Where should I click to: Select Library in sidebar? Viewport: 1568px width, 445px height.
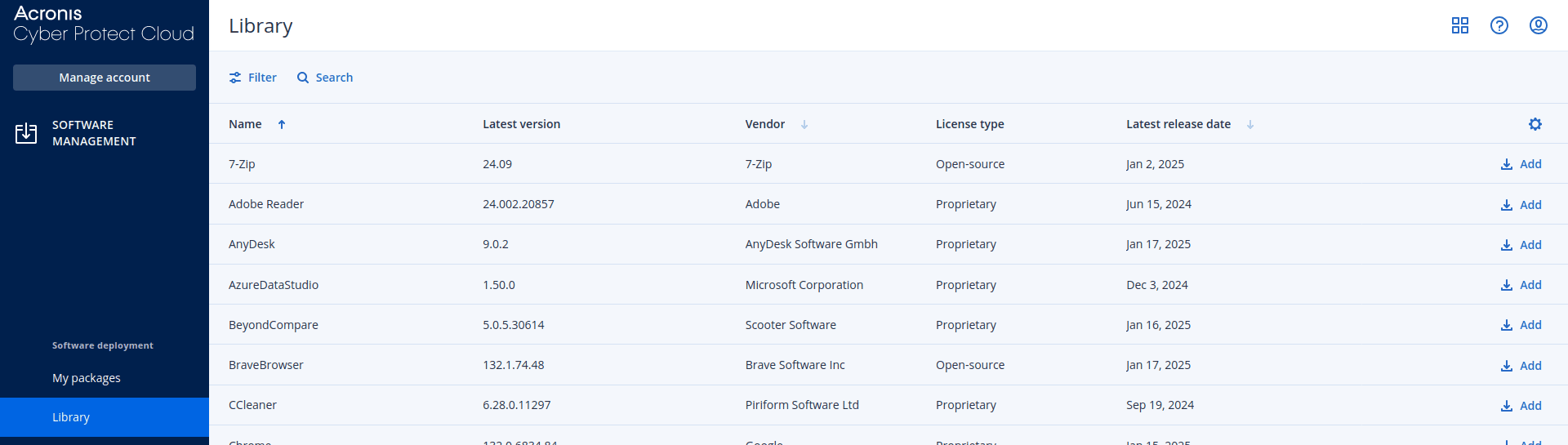click(105, 417)
